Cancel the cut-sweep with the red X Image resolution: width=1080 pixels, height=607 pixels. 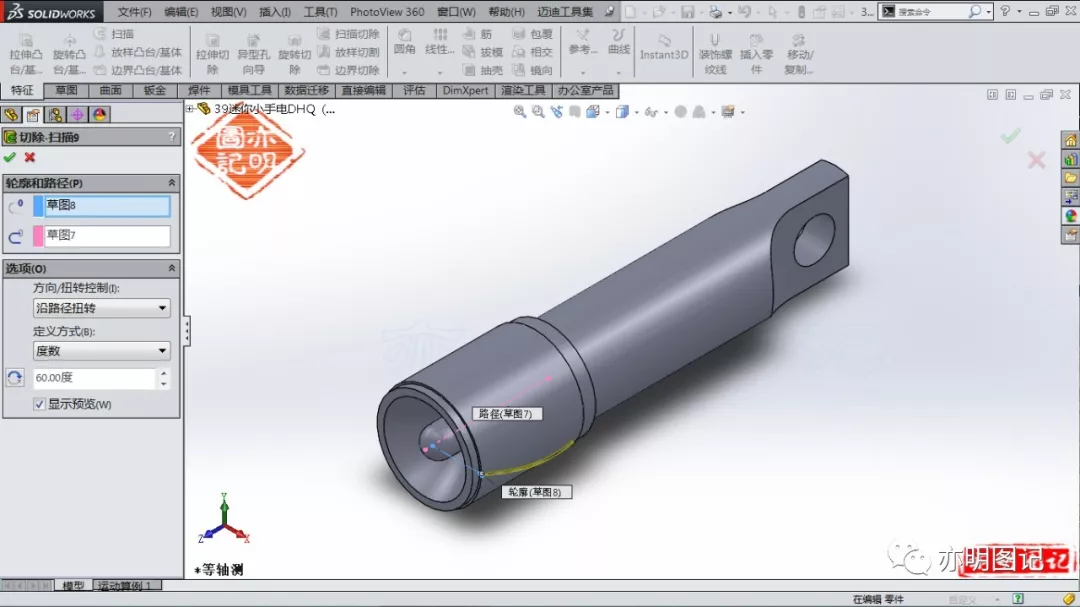(x=30, y=158)
